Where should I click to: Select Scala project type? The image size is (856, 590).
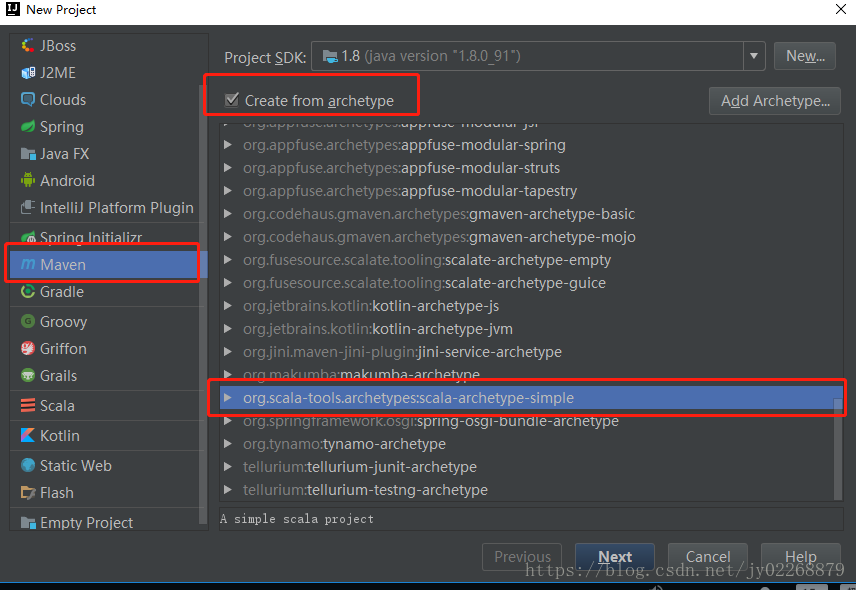click(106, 406)
